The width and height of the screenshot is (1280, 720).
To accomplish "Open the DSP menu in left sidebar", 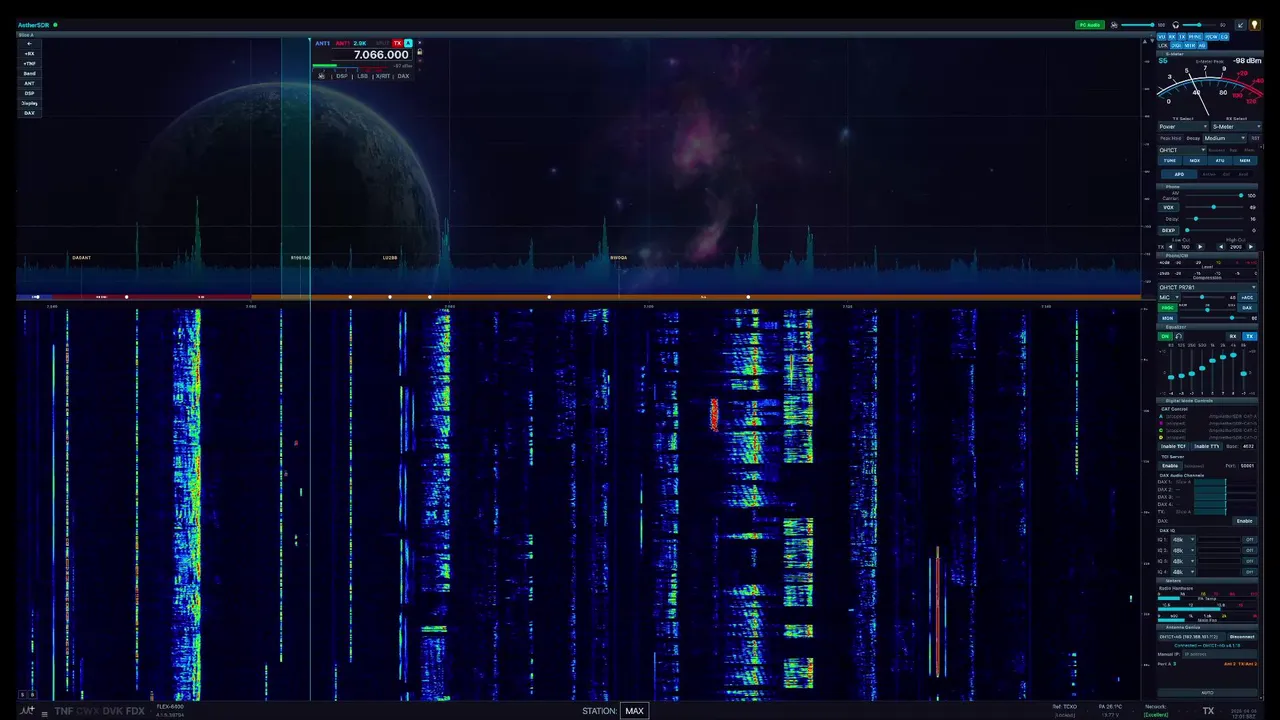I will (x=29, y=93).
